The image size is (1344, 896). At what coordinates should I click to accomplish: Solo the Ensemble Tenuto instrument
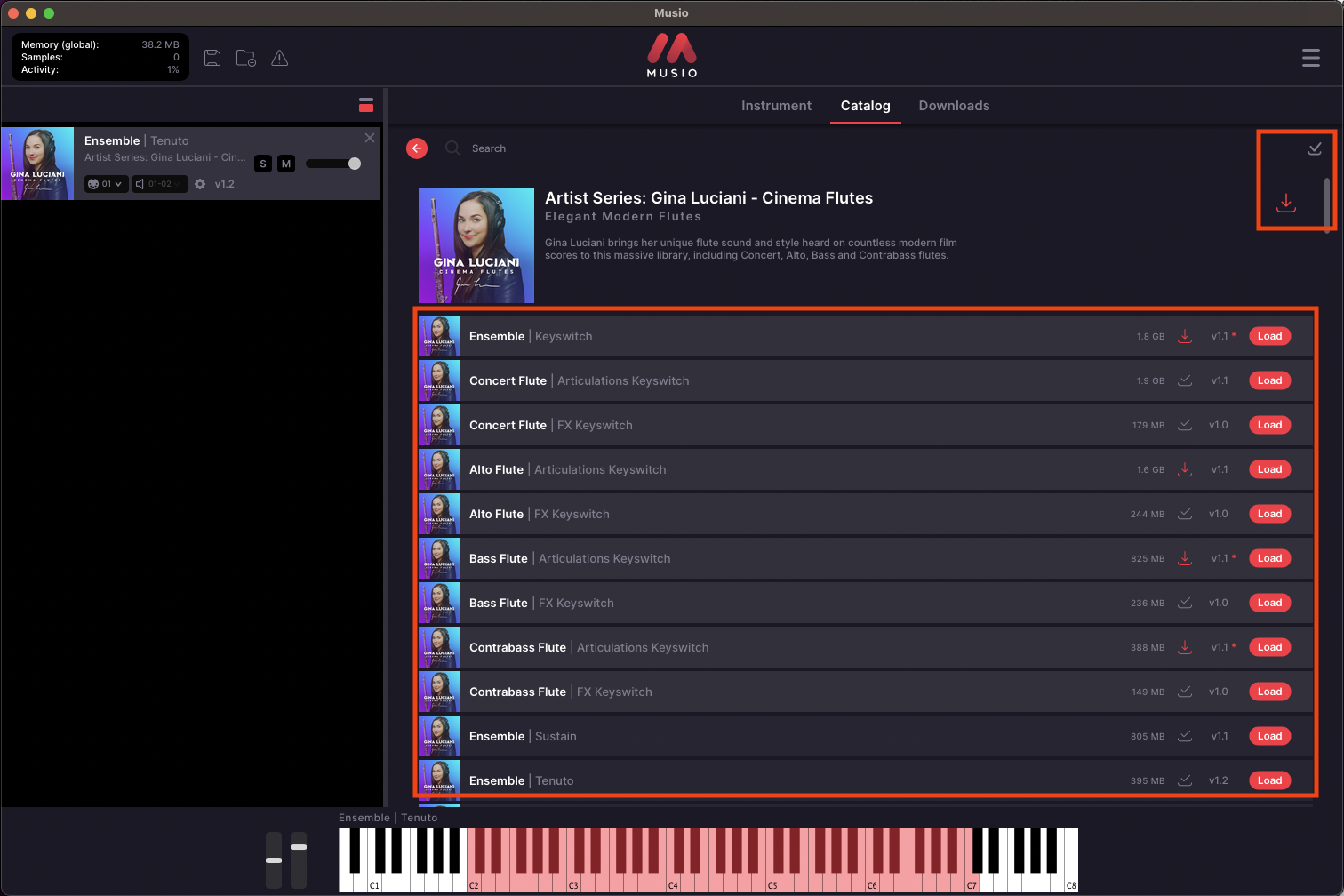click(x=263, y=164)
